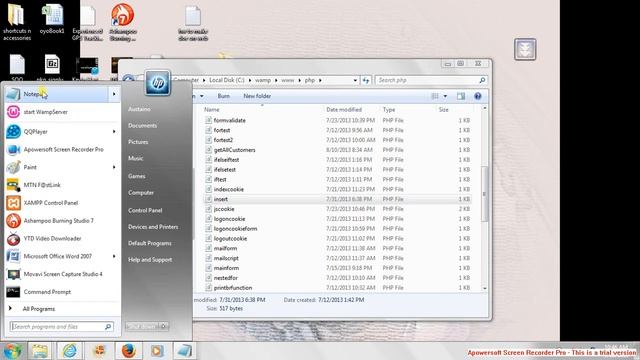Screen dimensions: 640x360
Task: Click the YTD Video Downloader icon
Action: (13, 238)
